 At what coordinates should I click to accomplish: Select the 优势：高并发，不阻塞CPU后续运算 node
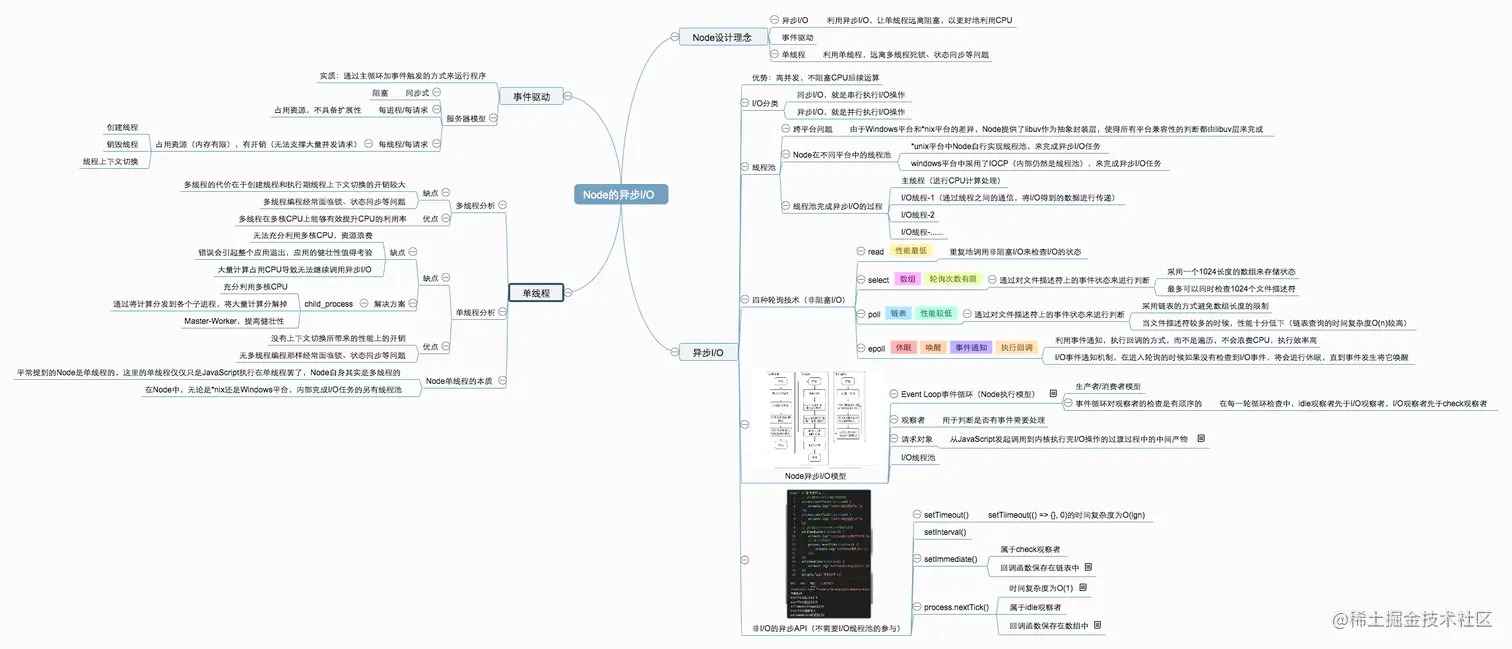(x=815, y=77)
